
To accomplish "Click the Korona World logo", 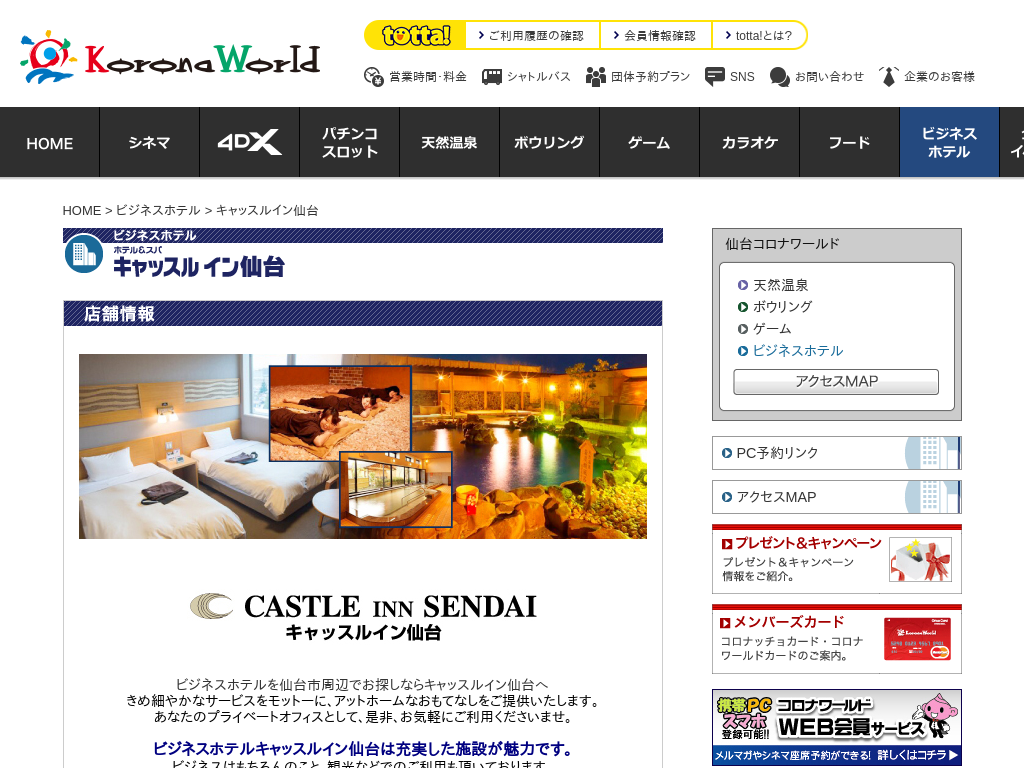I will 170,57.
